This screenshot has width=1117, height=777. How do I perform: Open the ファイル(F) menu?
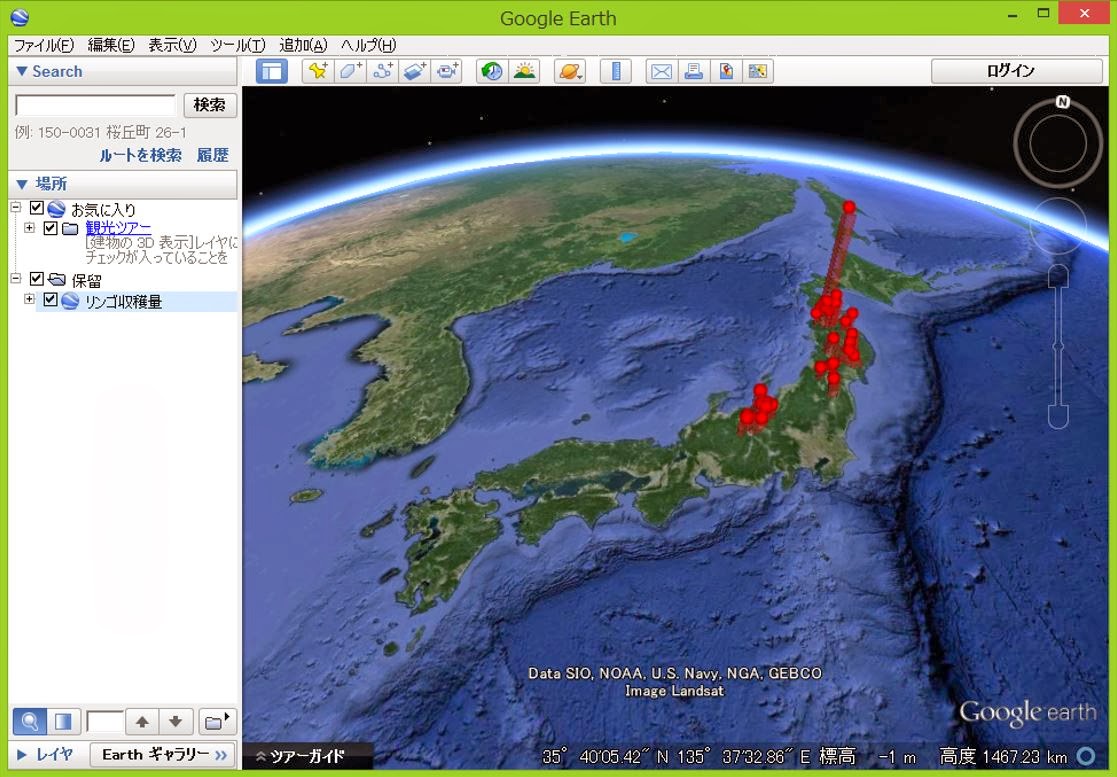point(43,46)
